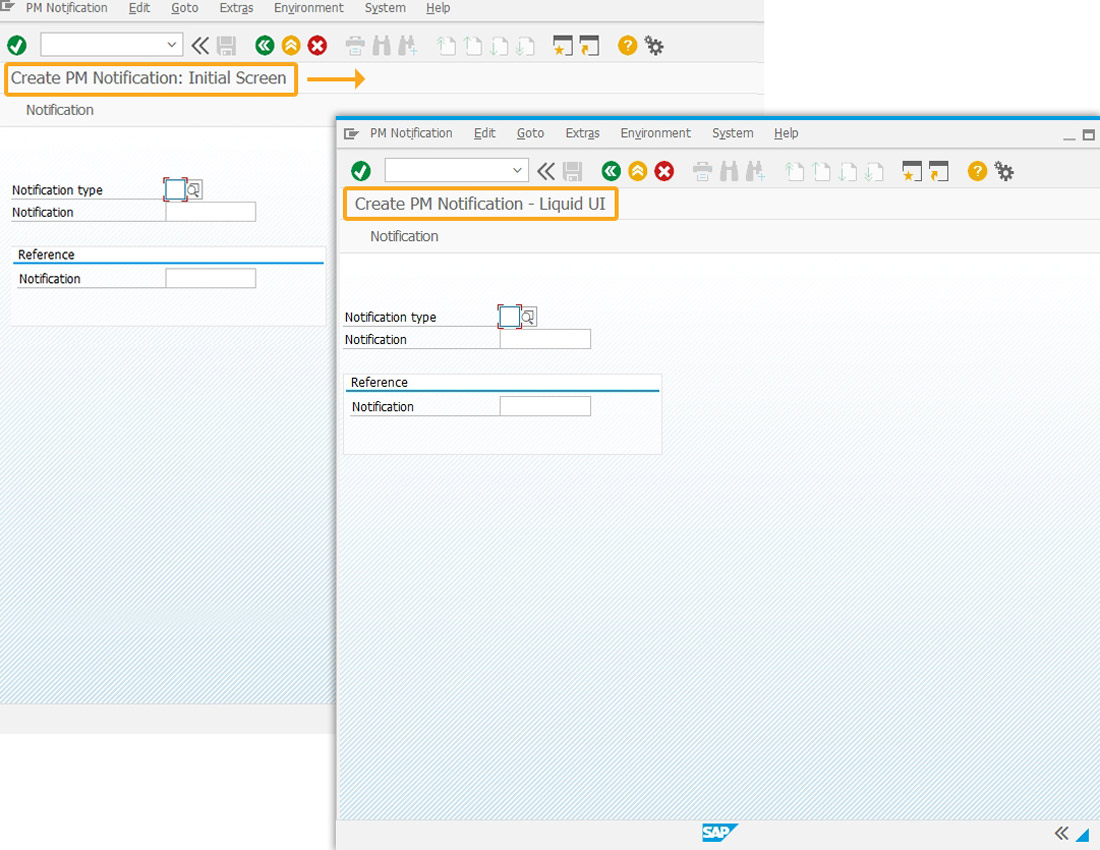Click Notification toolbar button in back window
Image resolution: width=1100 pixels, height=850 pixels.
coord(60,110)
